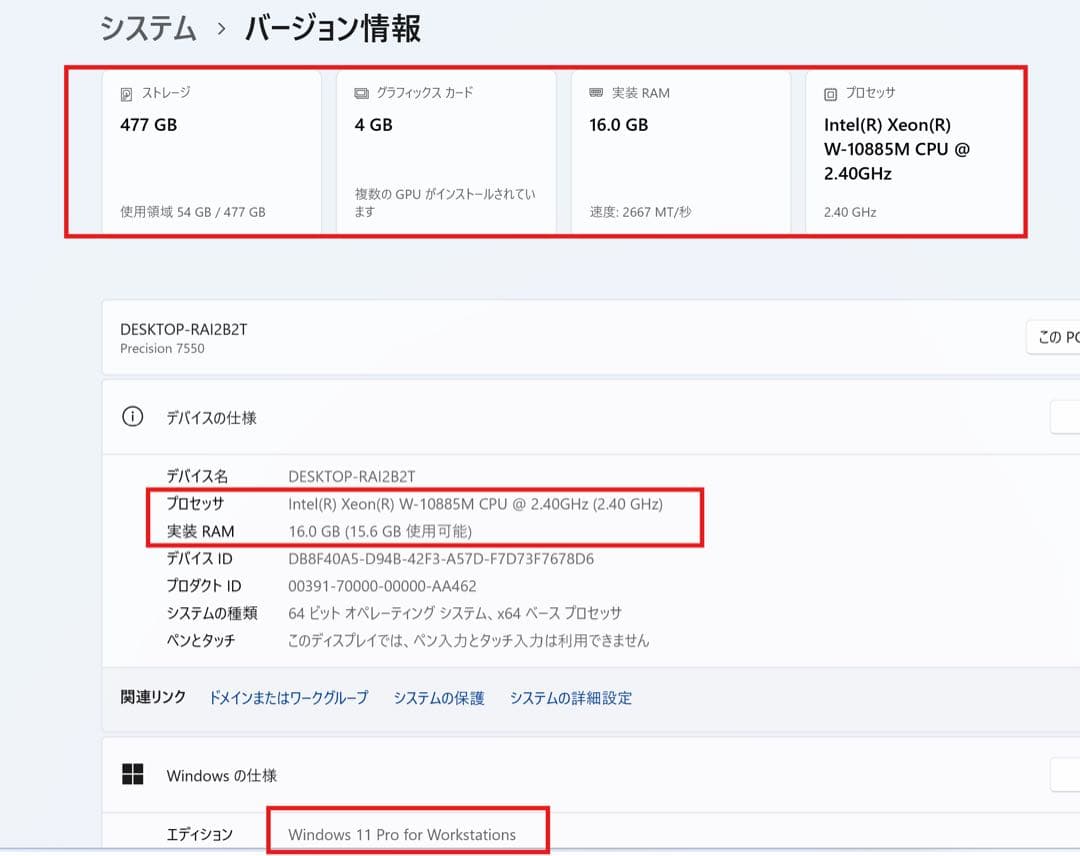1080x856 pixels.
Task: Click the この PC の名前を変更 button
Action: [1058, 337]
